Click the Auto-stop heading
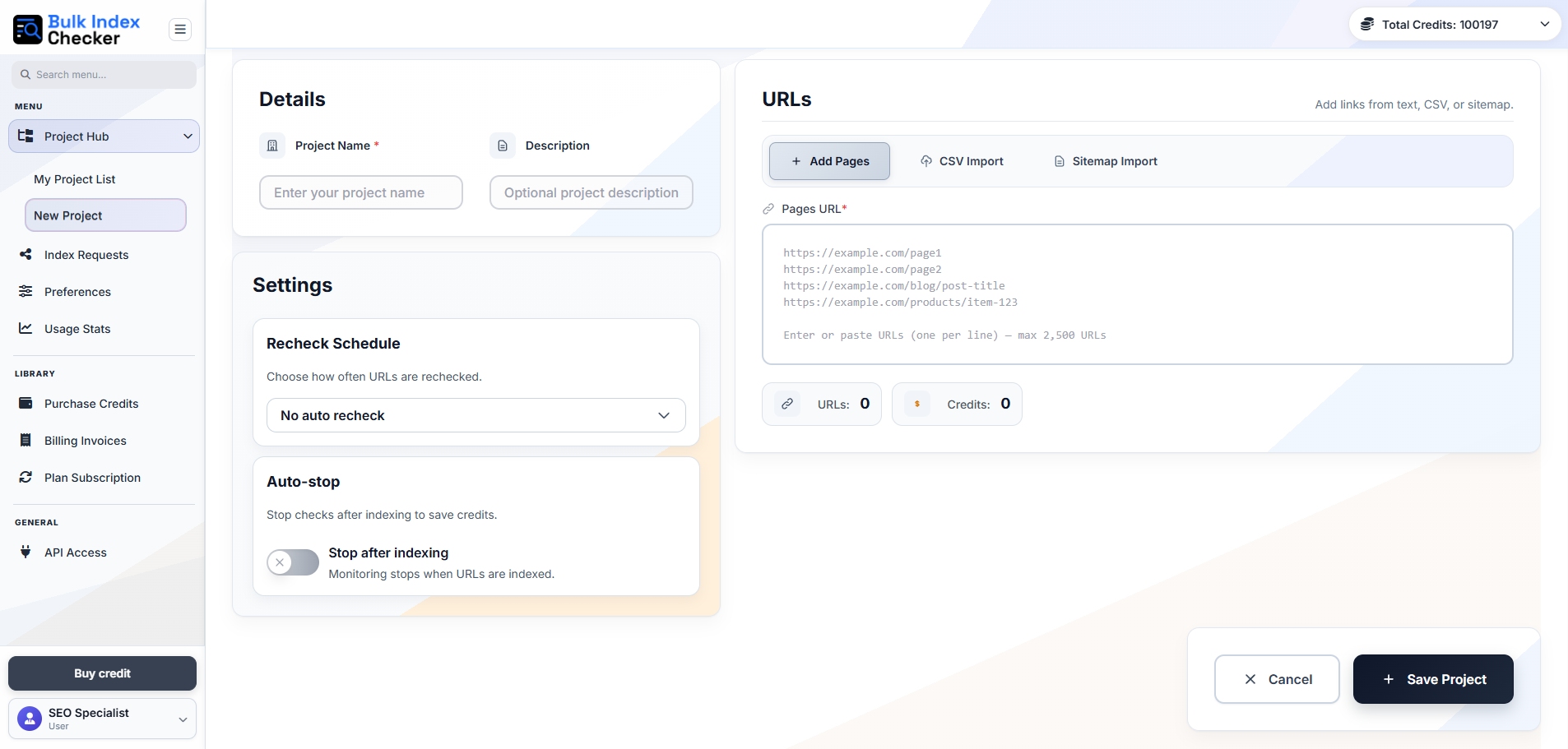 [x=303, y=482]
